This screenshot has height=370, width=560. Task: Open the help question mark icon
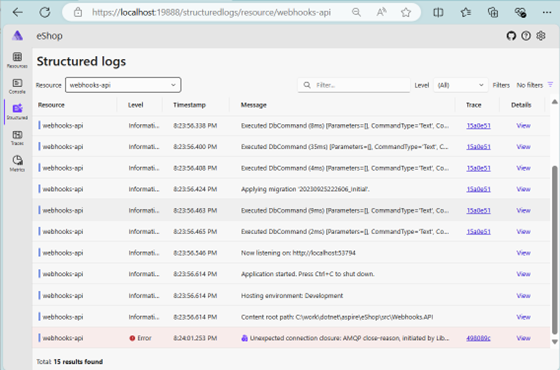[x=526, y=36]
